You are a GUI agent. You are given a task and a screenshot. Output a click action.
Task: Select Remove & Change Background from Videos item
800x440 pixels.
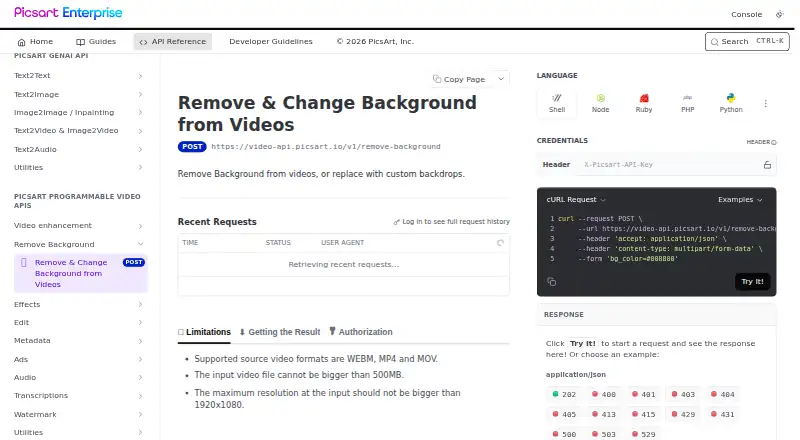pos(81,273)
